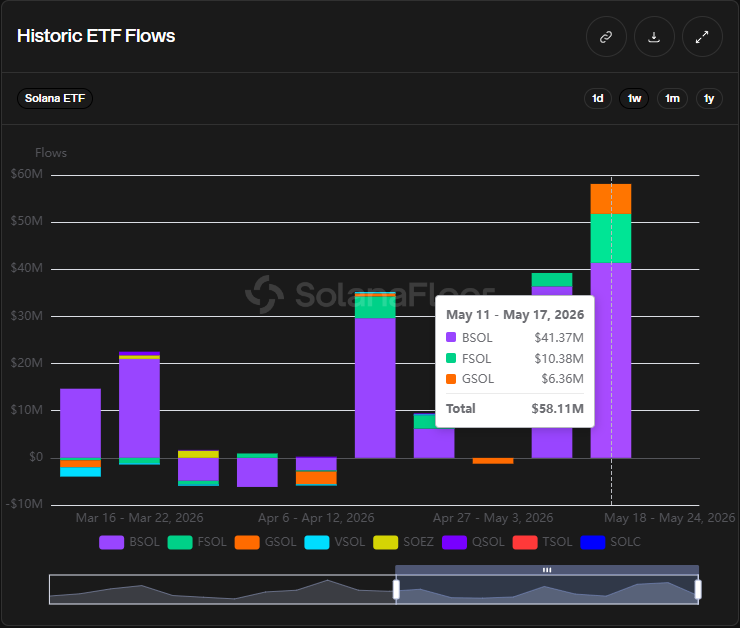Expand chart to fullscreen
The height and width of the screenshot is (628, 740).
[x=702, y=37]
